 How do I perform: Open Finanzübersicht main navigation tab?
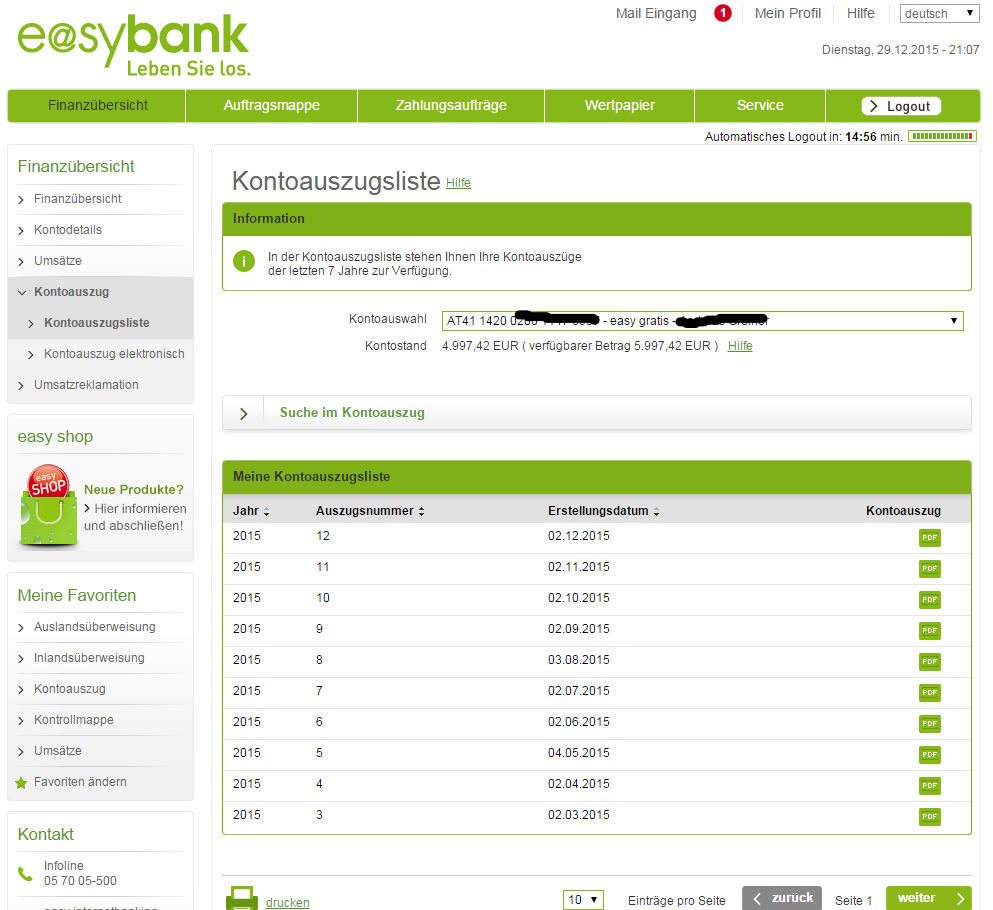97,106
